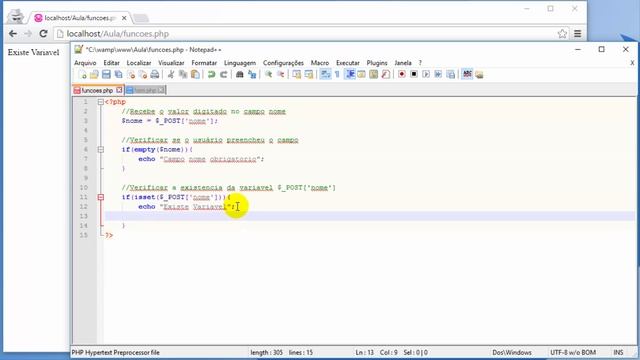Open the Chrome hamburger menu
This screenshot has height=360, width=640.
(578, 34)
